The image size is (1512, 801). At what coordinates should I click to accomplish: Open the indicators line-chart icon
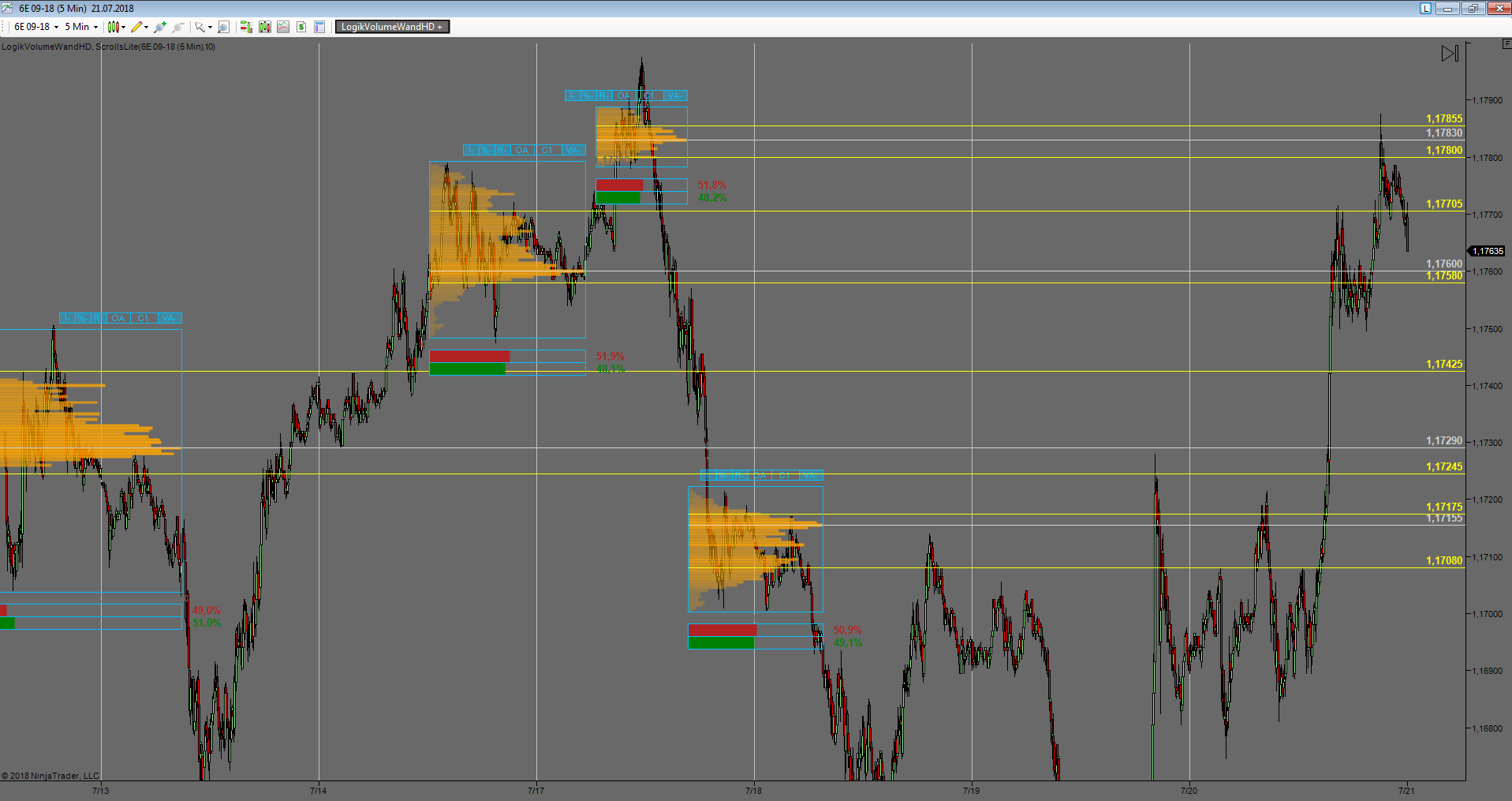pyautogui.click(x=283, y=27)
